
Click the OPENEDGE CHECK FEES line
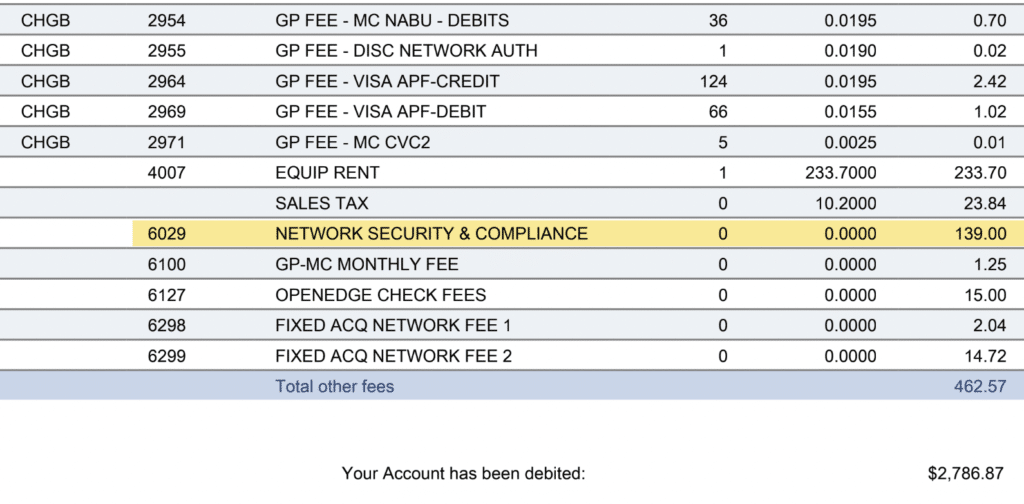pyautogui.click(x=380, y=295)
